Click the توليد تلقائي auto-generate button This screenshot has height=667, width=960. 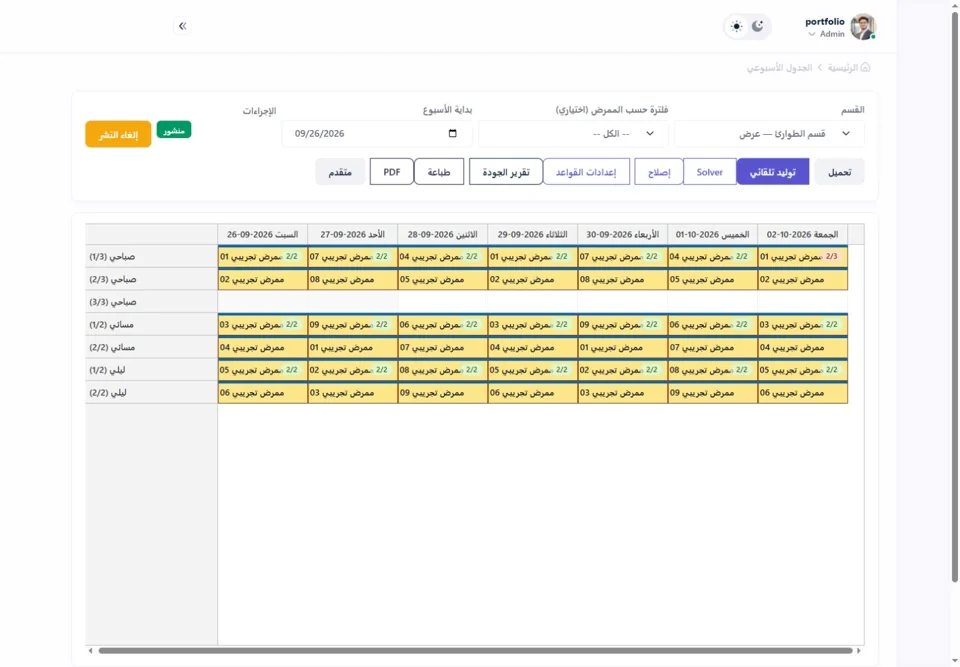(x=773, y=171)
